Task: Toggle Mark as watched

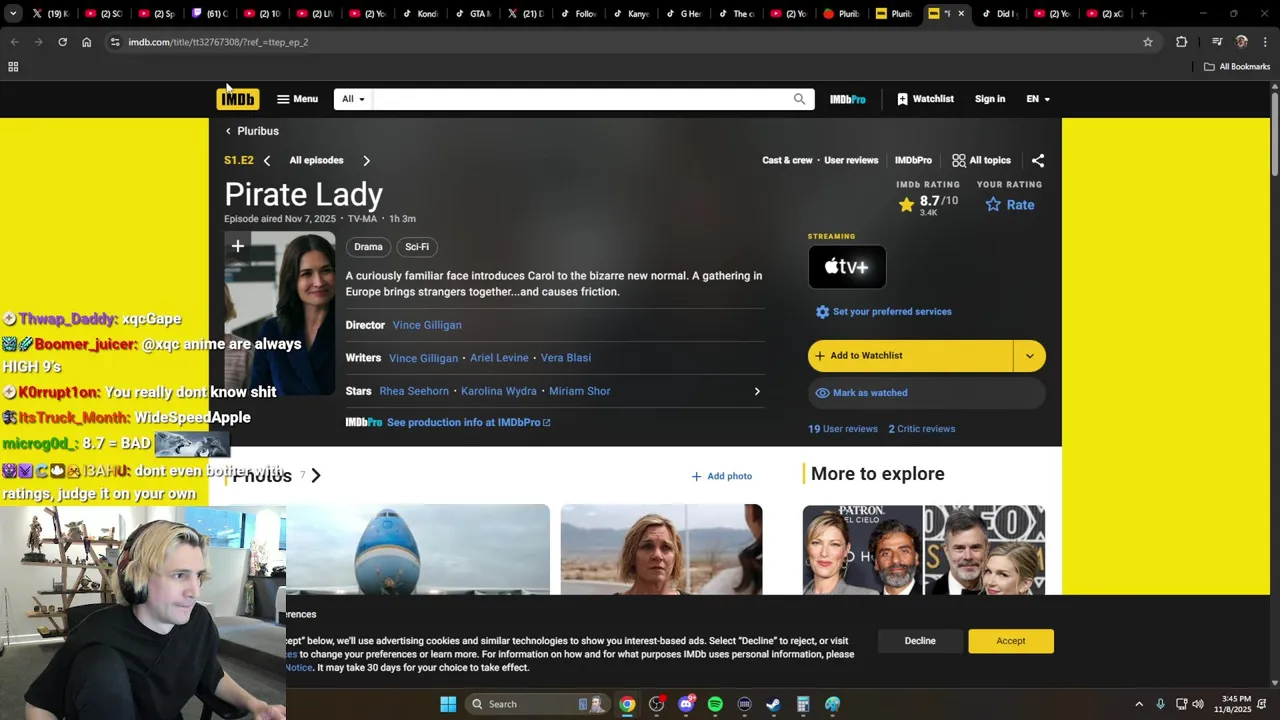Action: [926, 393]
